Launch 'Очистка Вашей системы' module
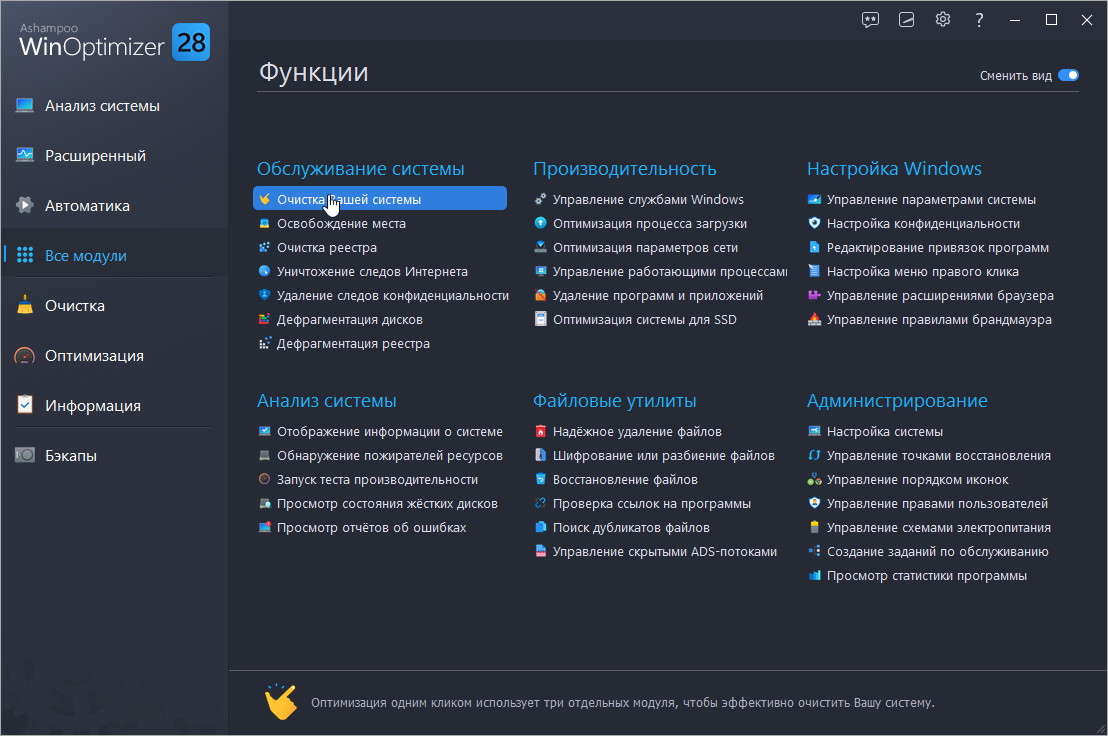 pyautogui.click(x=379, y=198)
